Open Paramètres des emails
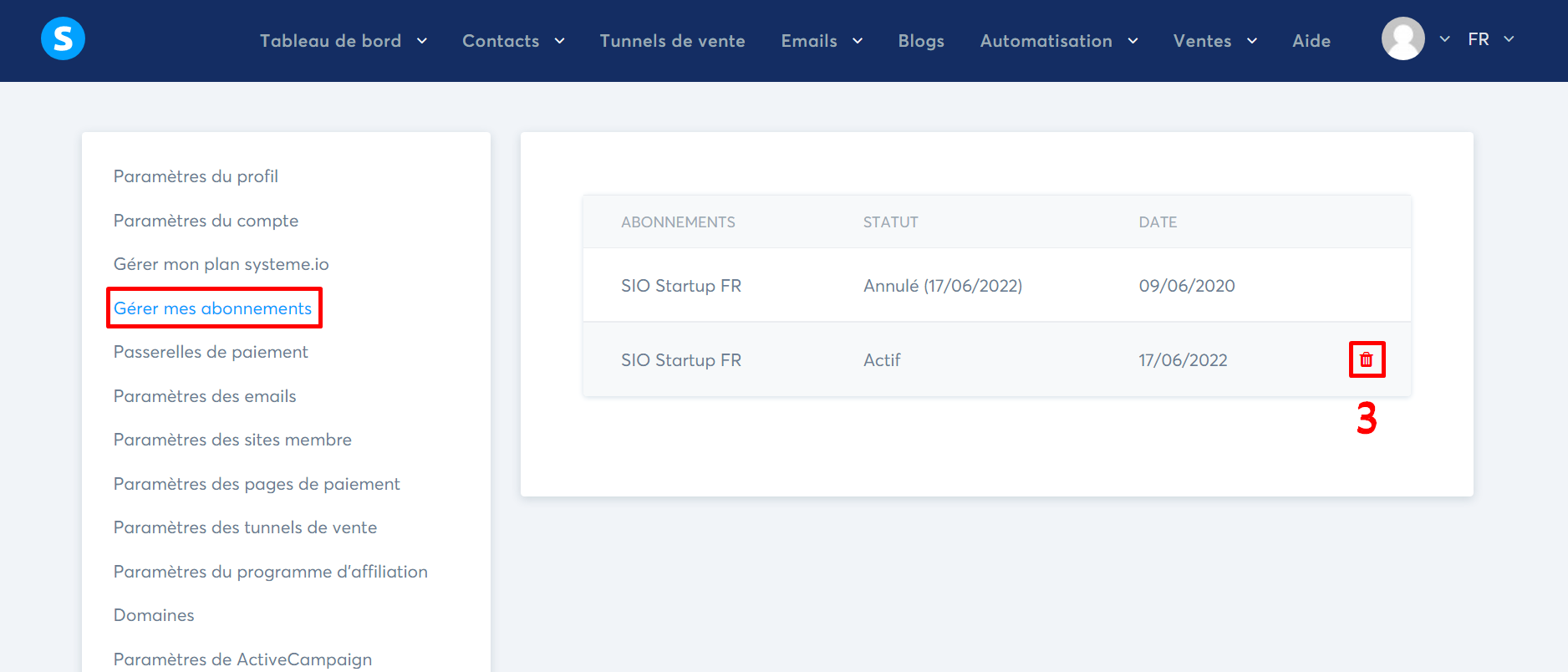1568x672 pixels. tap(205, 396)
